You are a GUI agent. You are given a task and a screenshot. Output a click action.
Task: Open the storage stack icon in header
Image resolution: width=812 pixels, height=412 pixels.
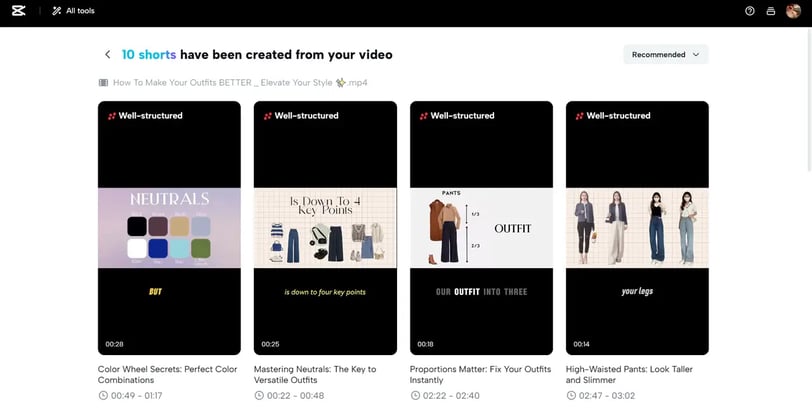pyautogui.click(x=771, y=11)
